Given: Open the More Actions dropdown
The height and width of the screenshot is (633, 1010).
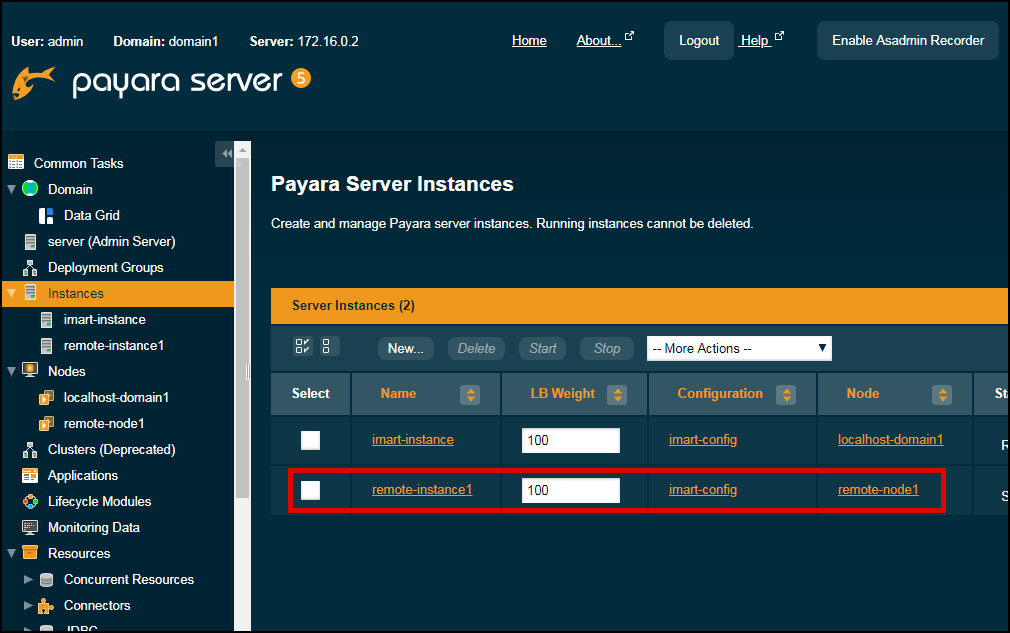Looking at the screenshot, I should tap(739, 348).
